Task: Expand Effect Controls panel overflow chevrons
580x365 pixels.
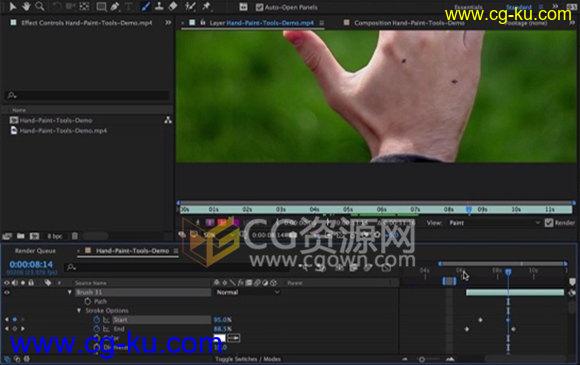Action: (x=168, y=23)
